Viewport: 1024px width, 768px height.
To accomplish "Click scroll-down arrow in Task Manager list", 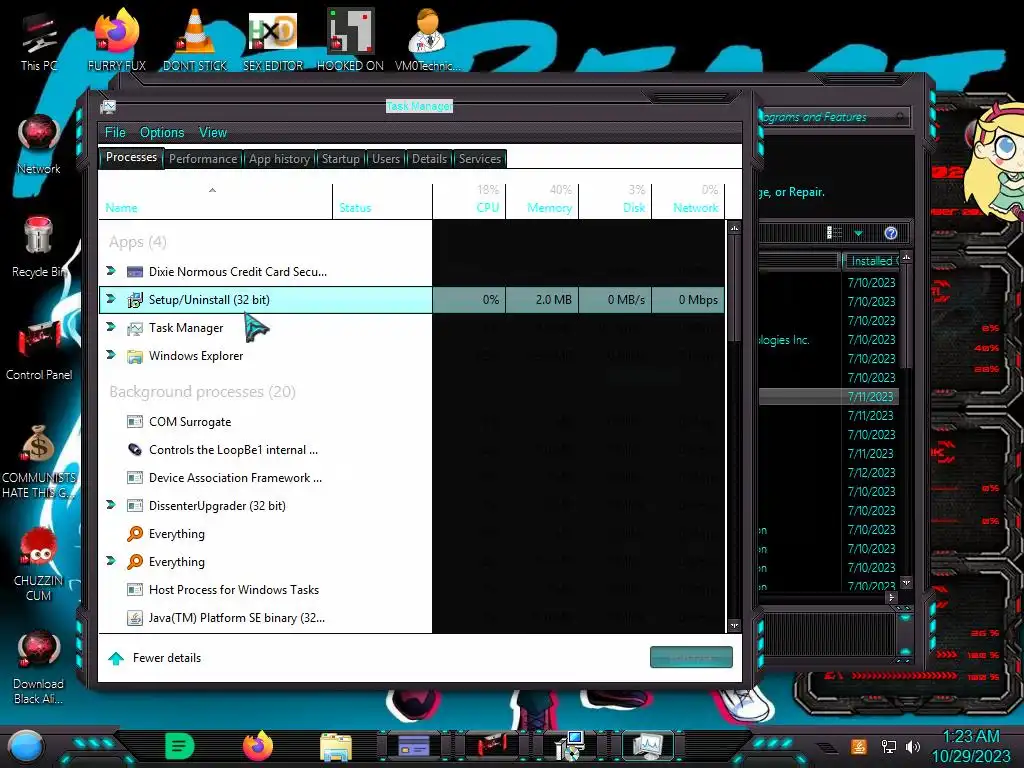I will (735, 625).
